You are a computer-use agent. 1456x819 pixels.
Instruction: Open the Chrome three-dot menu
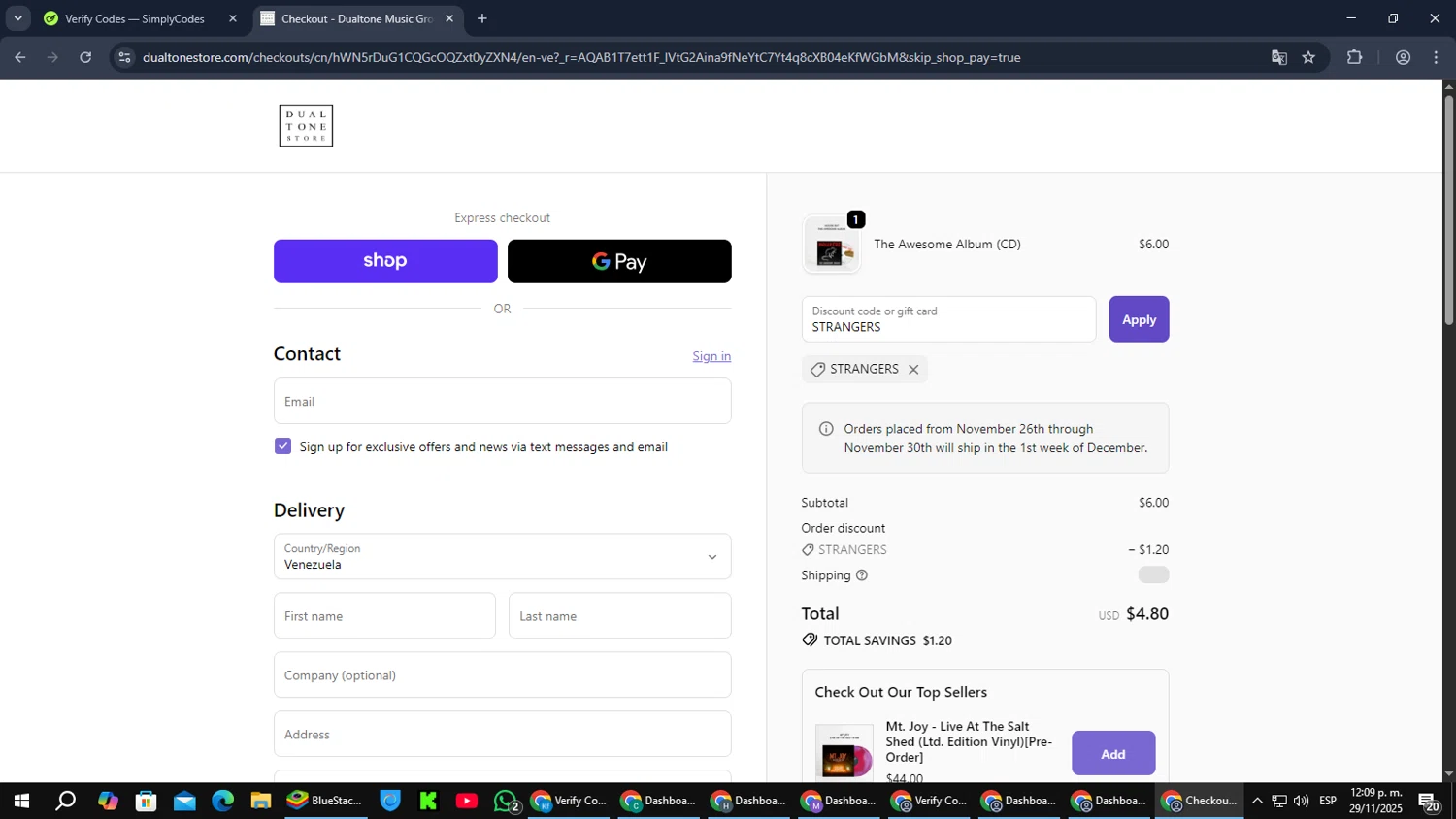coord(1436,57)
